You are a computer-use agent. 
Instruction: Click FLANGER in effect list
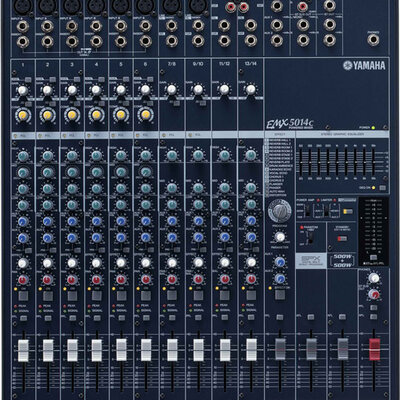pyautogui.click(x=276, y=184)
